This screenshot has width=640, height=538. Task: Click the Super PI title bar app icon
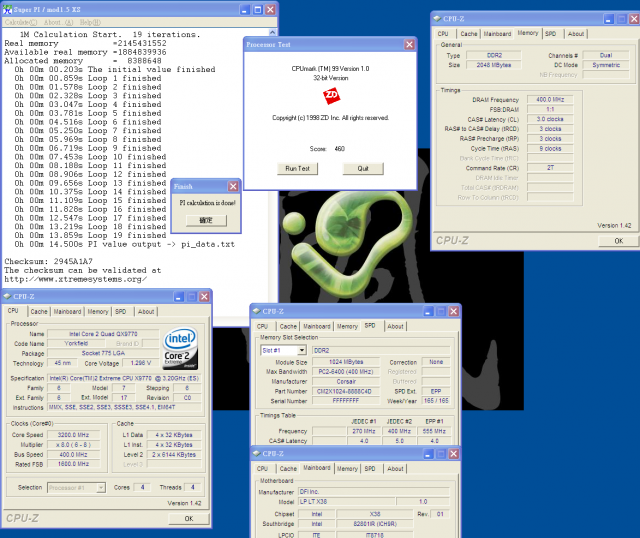tap(7, 9)
